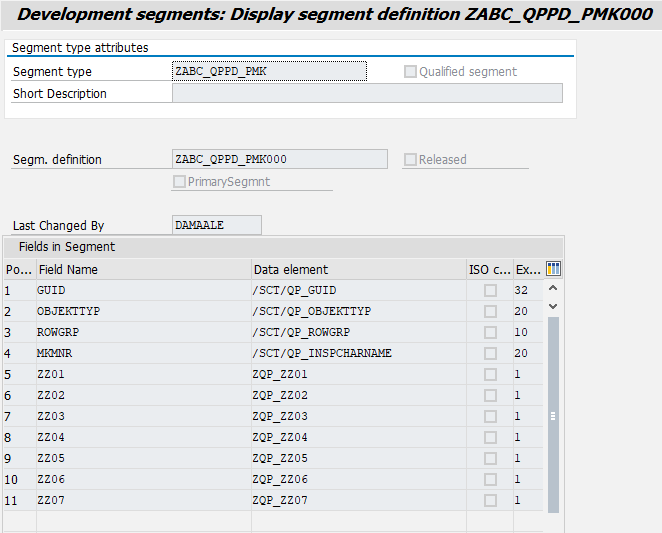Screen dimensions: 662x533
Task: Check the ISO code box for ZZ07 row
Action: 490,500
